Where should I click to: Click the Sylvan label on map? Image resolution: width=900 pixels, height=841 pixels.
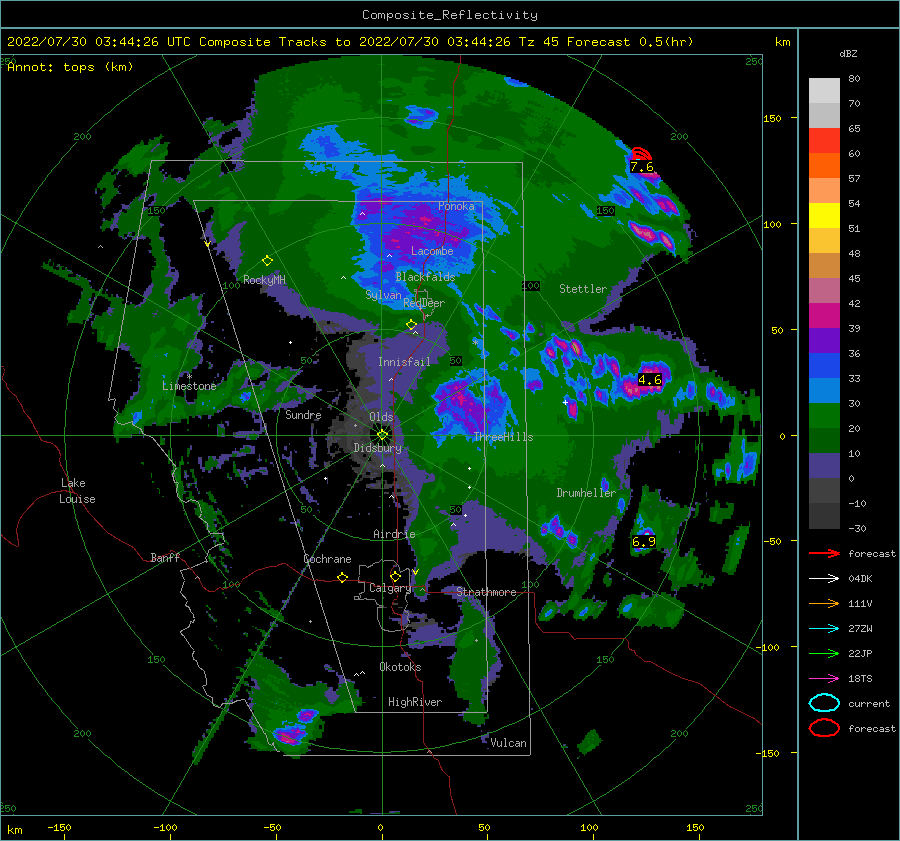point(383,295)
